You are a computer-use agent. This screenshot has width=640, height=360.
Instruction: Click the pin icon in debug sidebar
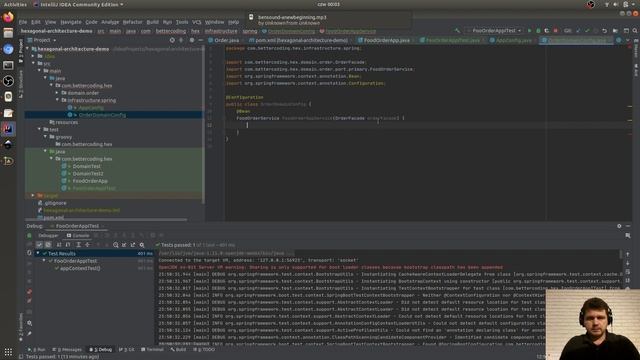(29, 333)
